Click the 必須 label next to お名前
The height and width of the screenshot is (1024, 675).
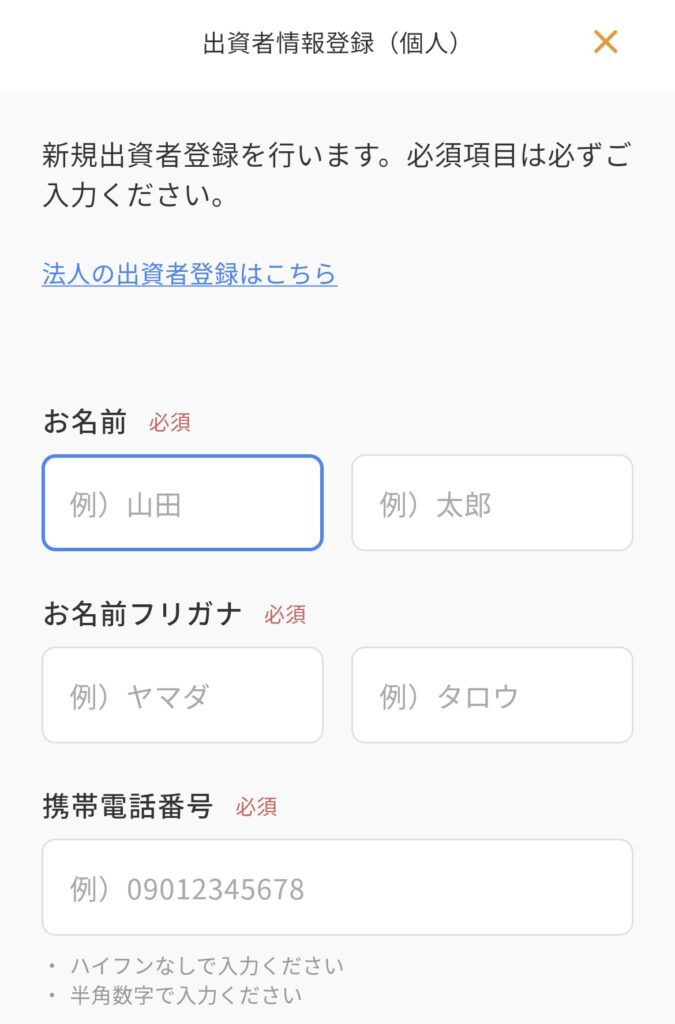click(x=172, y=423)
